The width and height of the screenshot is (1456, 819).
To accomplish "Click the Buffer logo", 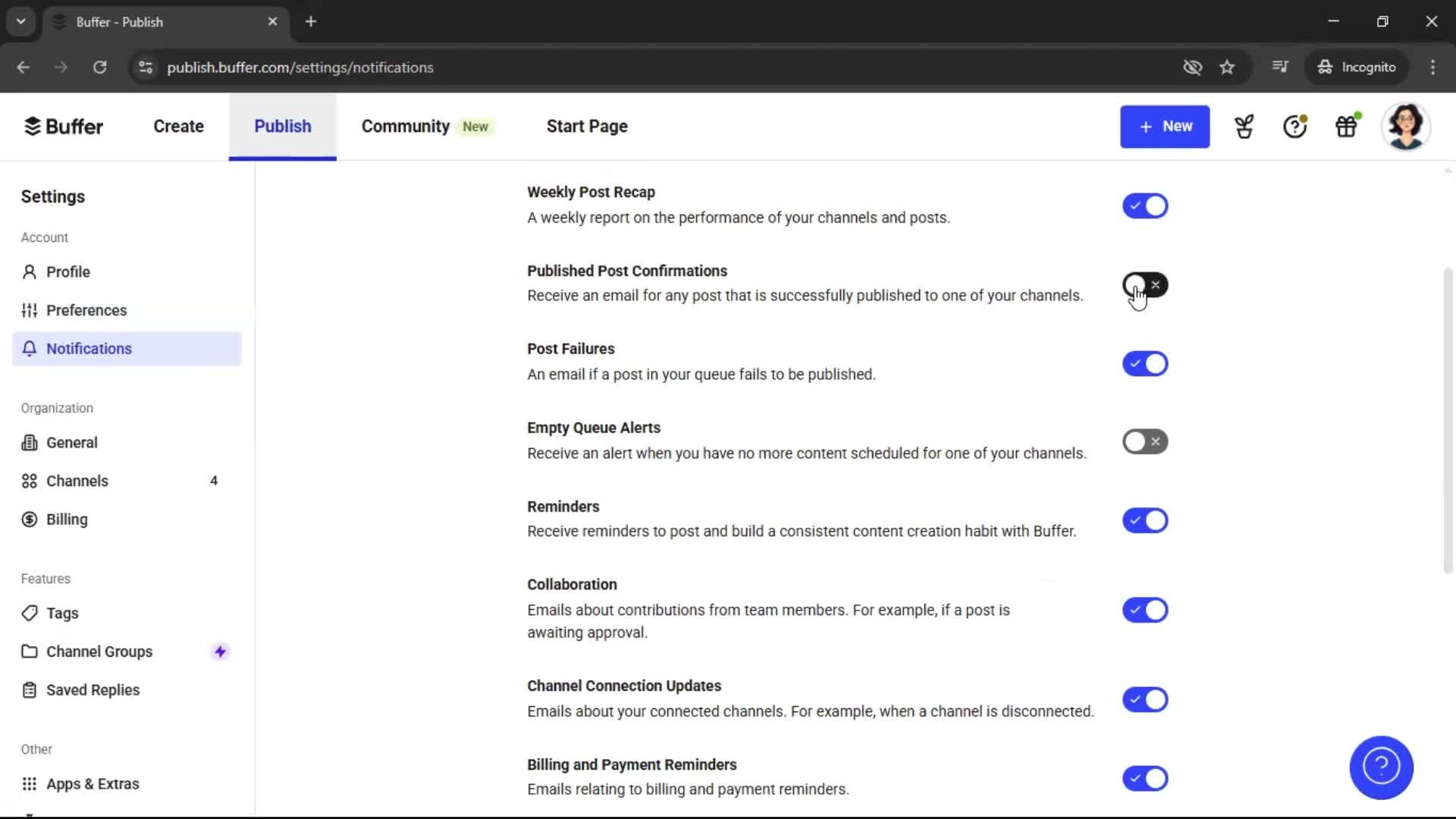I will 64,126.
